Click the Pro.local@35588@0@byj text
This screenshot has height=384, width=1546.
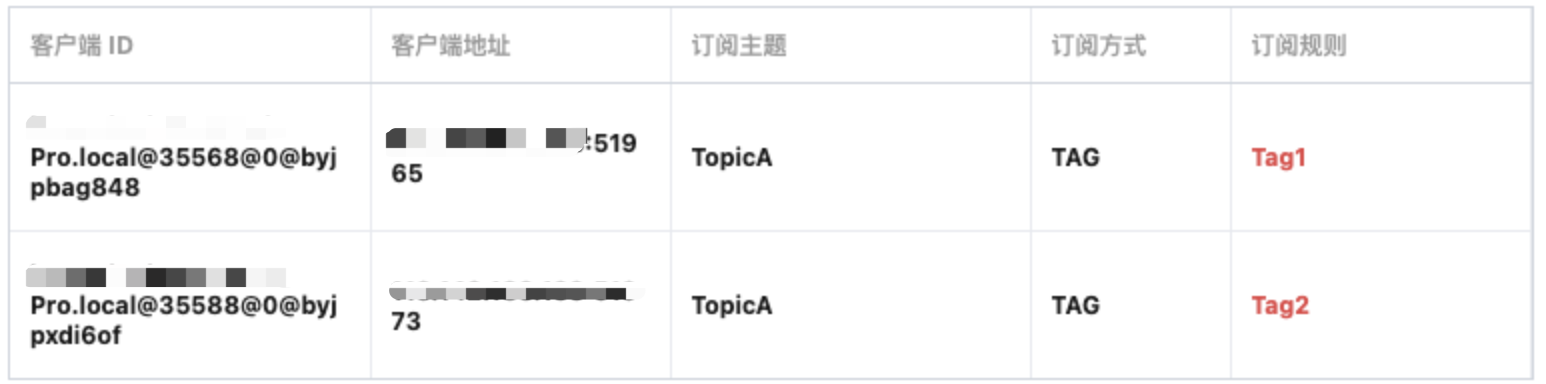[x=184, y=306]
